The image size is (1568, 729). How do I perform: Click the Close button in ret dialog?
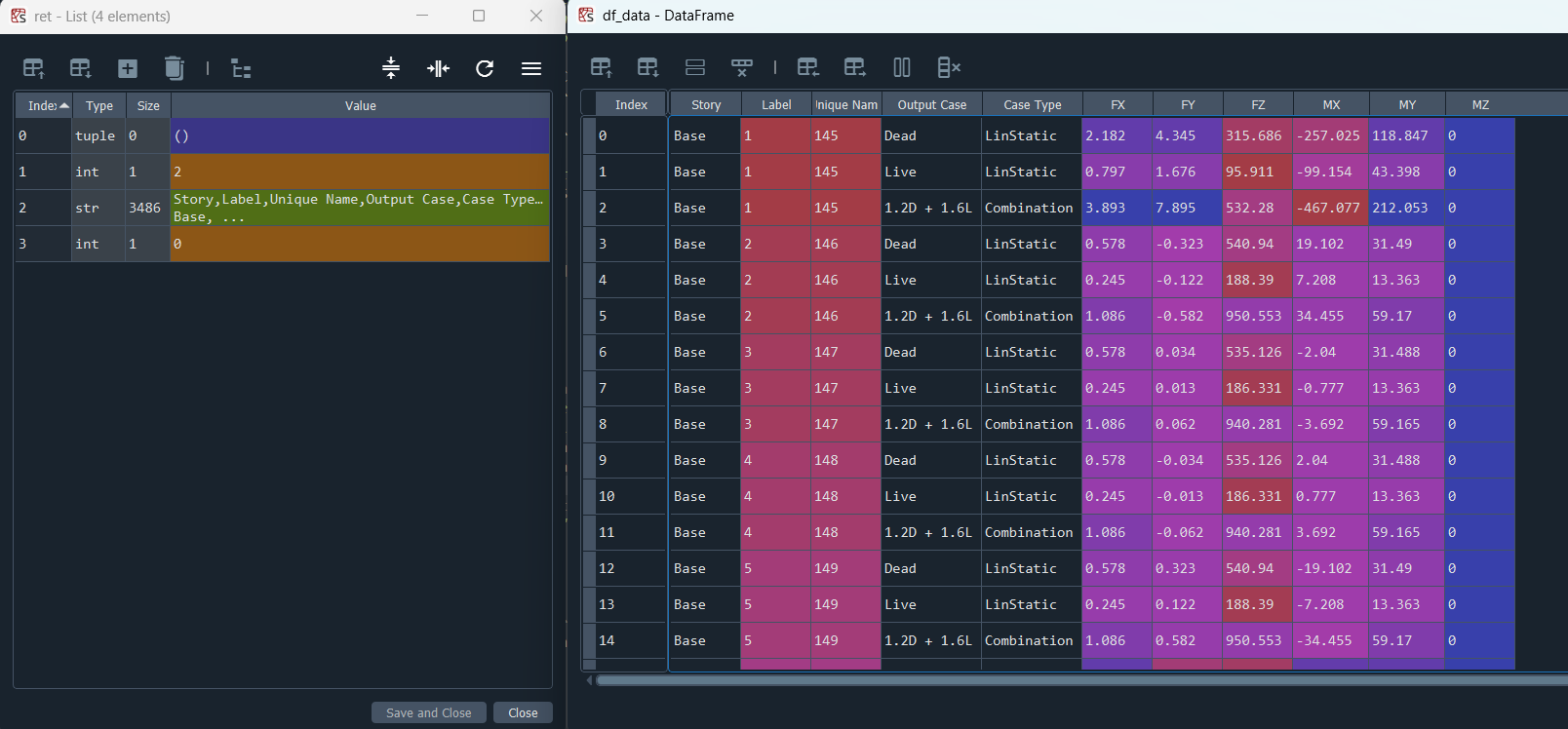pyautogui.click(x=523, y=712)
